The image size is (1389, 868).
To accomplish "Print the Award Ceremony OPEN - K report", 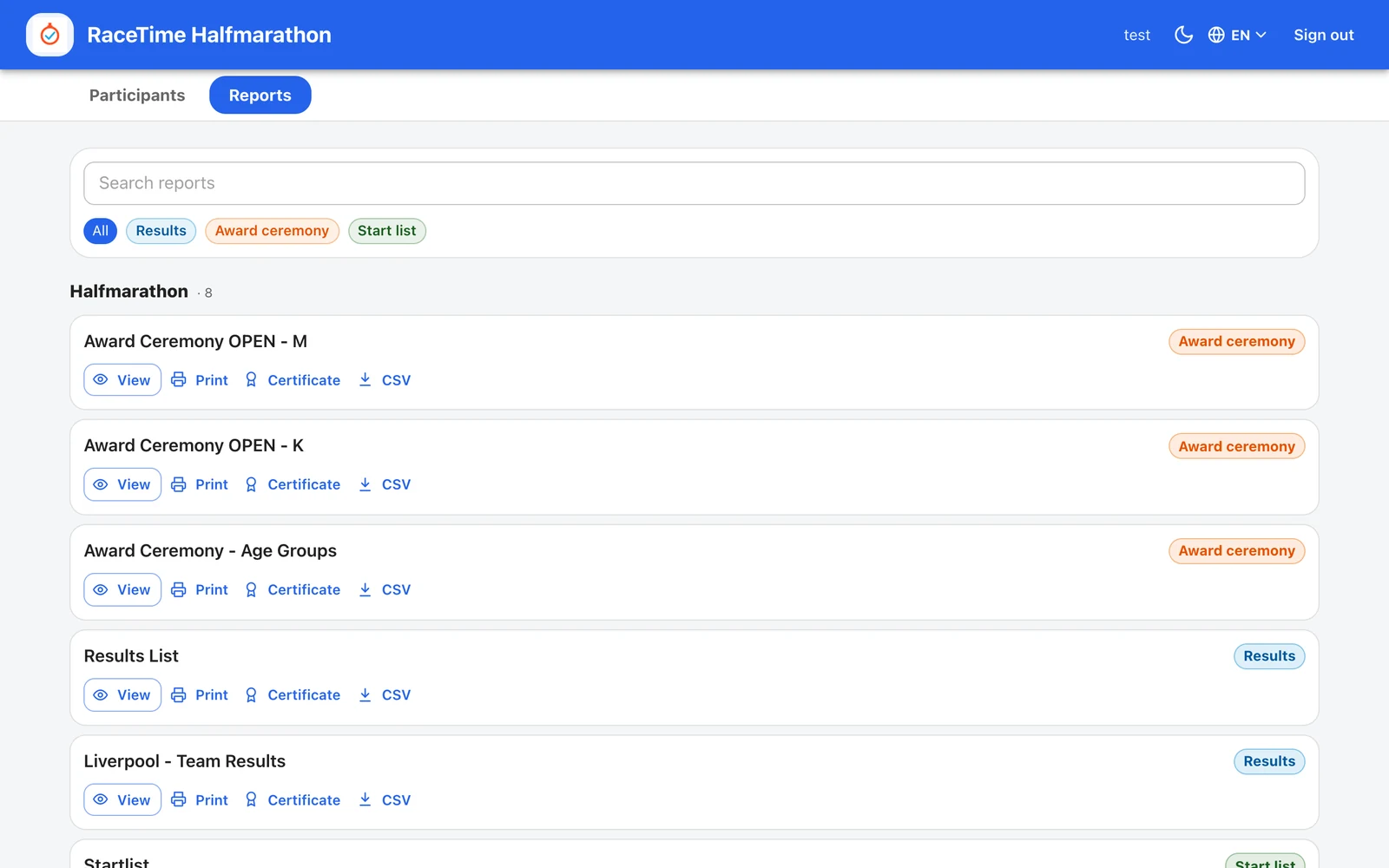I will pyautogui.click(x=200, y=484).
